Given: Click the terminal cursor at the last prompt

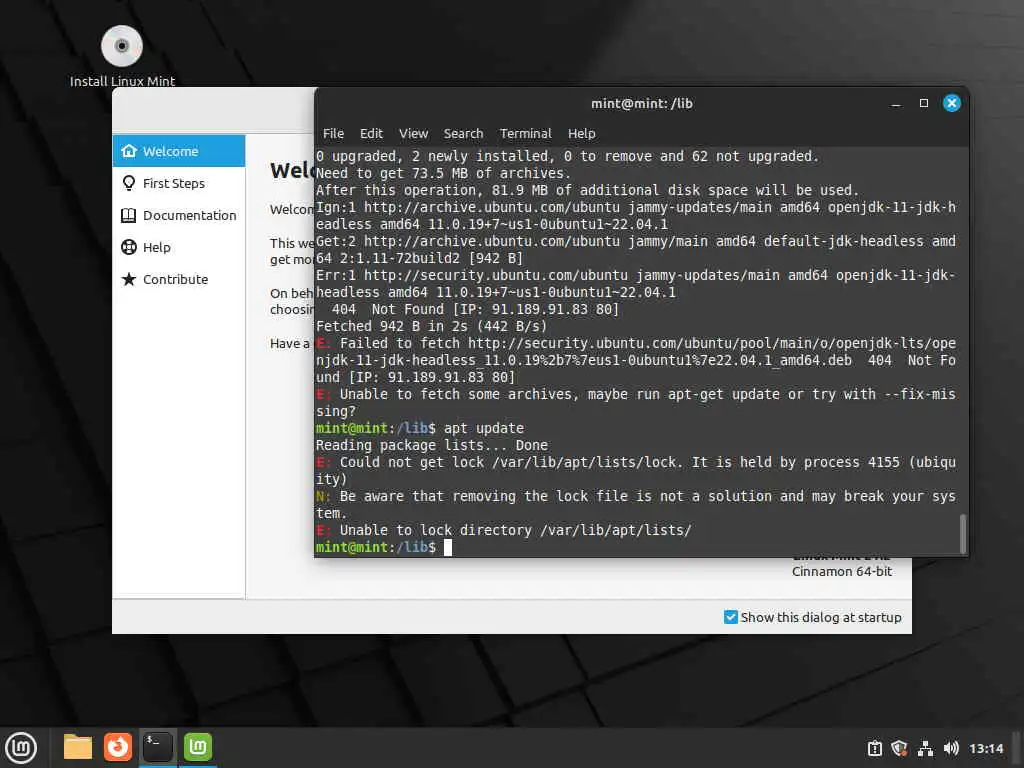Looking at the screenshot, I should pyautogui.click(x=448, y=547).
